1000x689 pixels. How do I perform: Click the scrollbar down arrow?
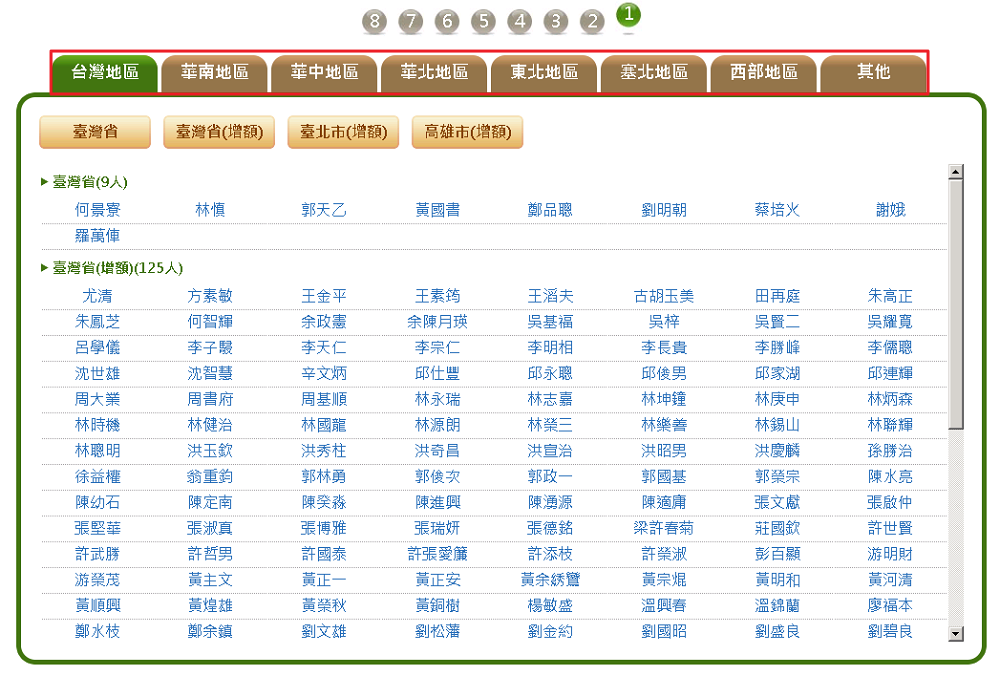coord(955,633)
